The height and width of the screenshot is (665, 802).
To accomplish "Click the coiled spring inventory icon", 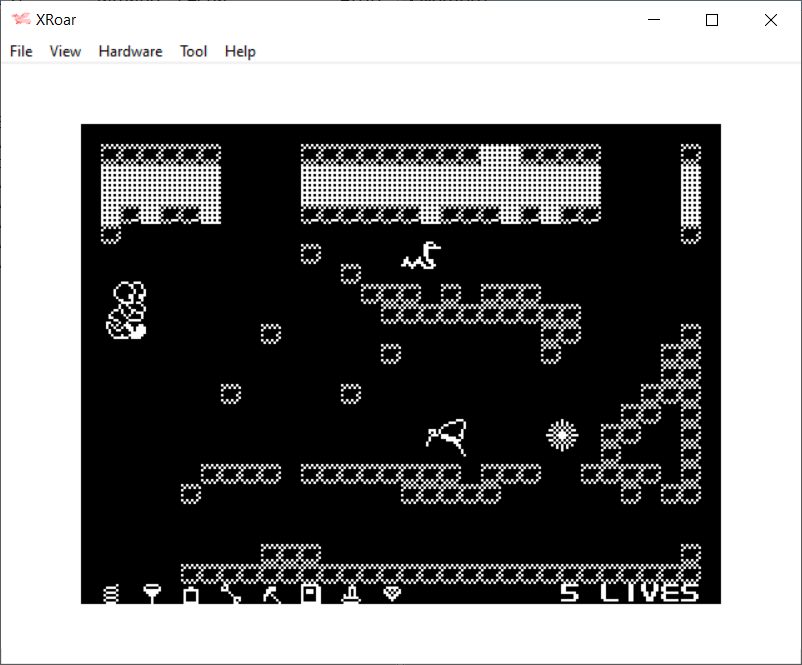I will click(x=111, y=594).
